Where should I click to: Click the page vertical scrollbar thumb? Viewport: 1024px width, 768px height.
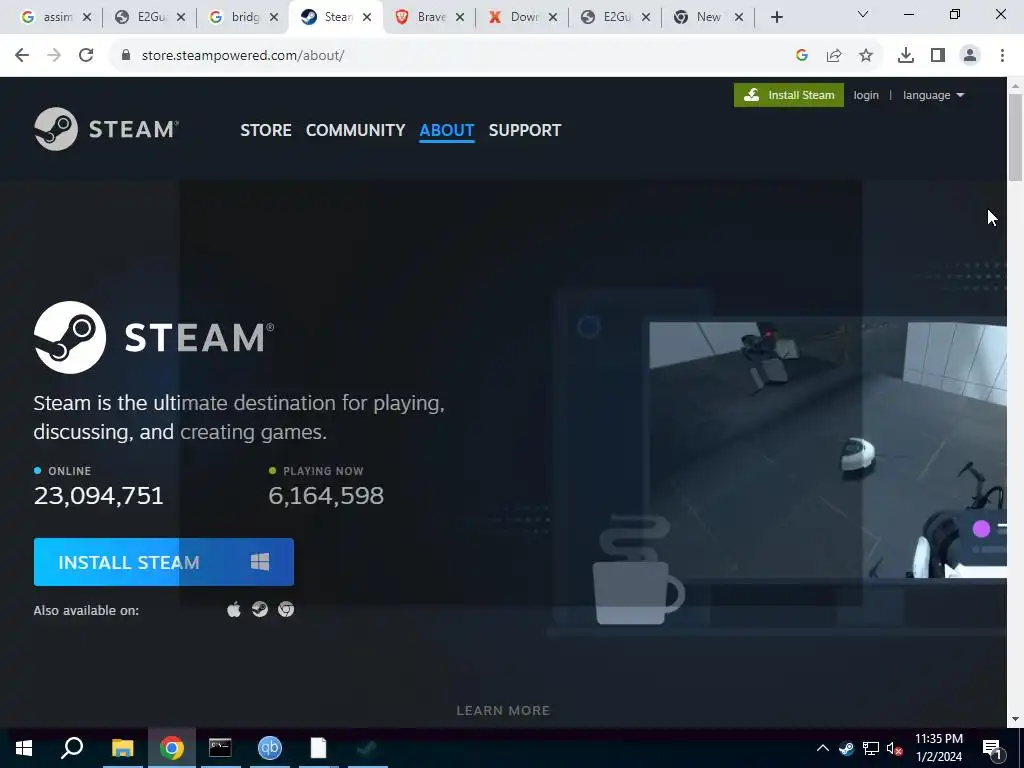(1016, 137)
